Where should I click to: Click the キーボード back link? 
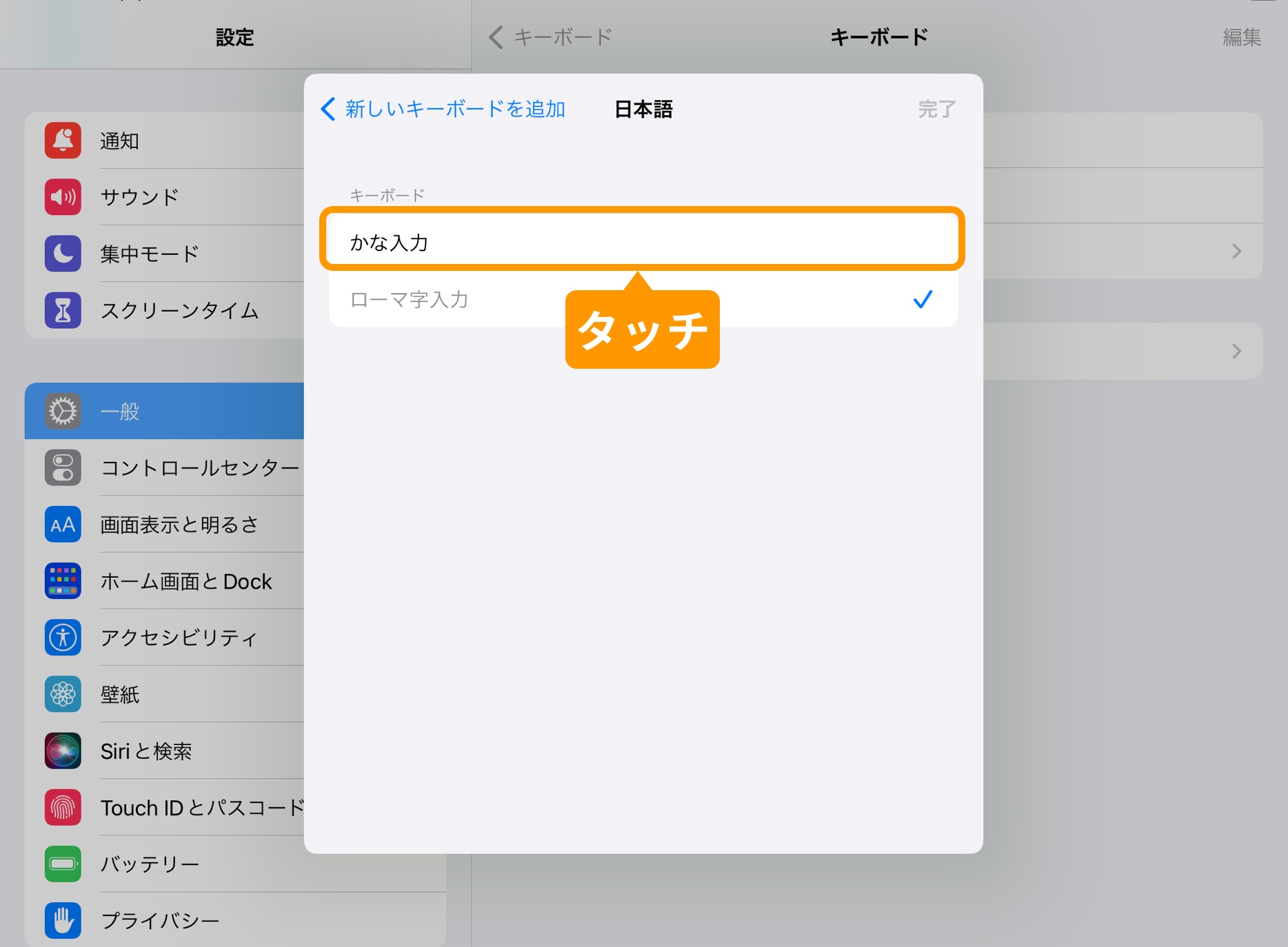click(x=550, y=36)
